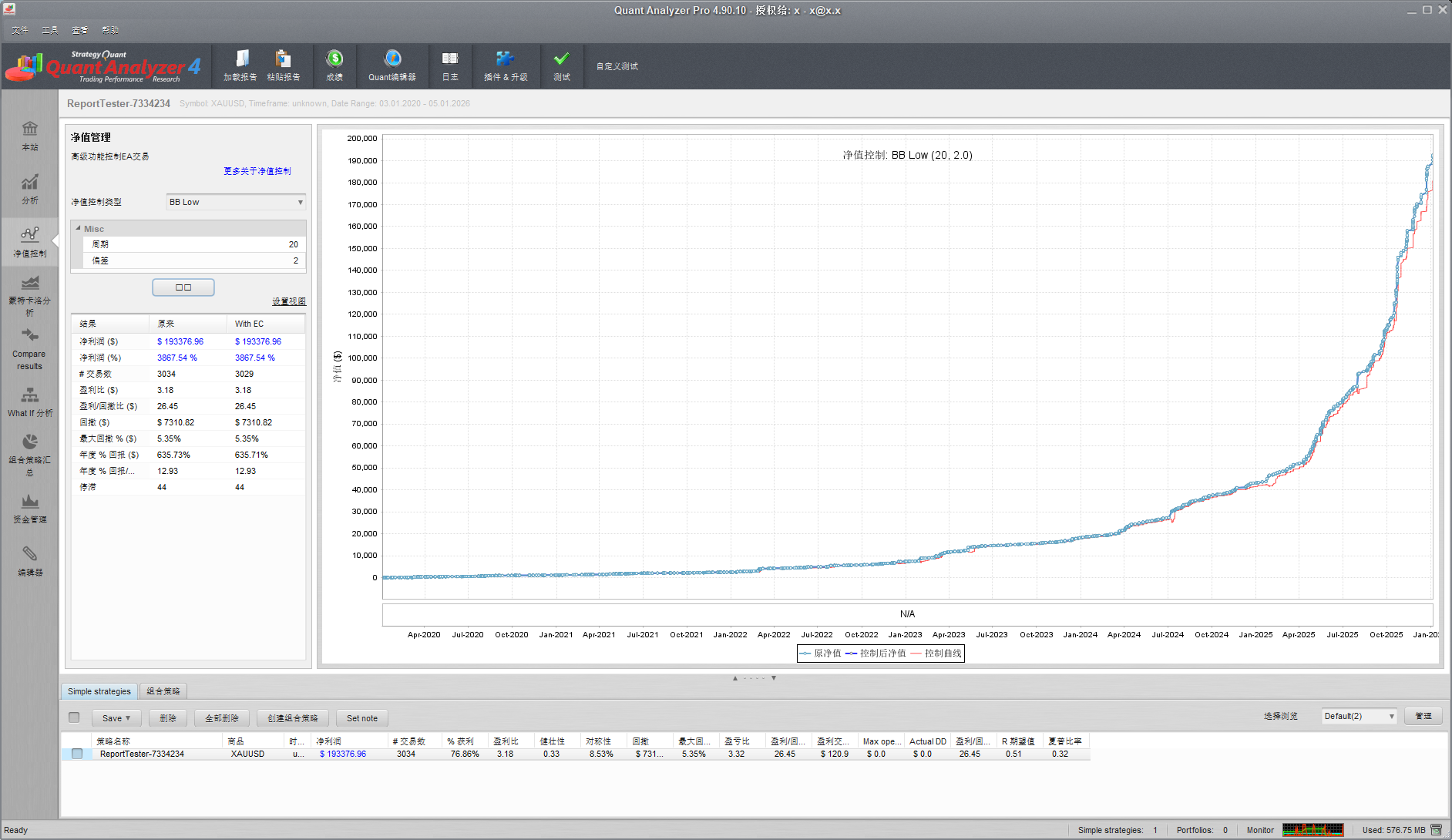Switch to the 组合策略 tab
The width and height of the screenshot is (1452, 840).
(163, 691)
